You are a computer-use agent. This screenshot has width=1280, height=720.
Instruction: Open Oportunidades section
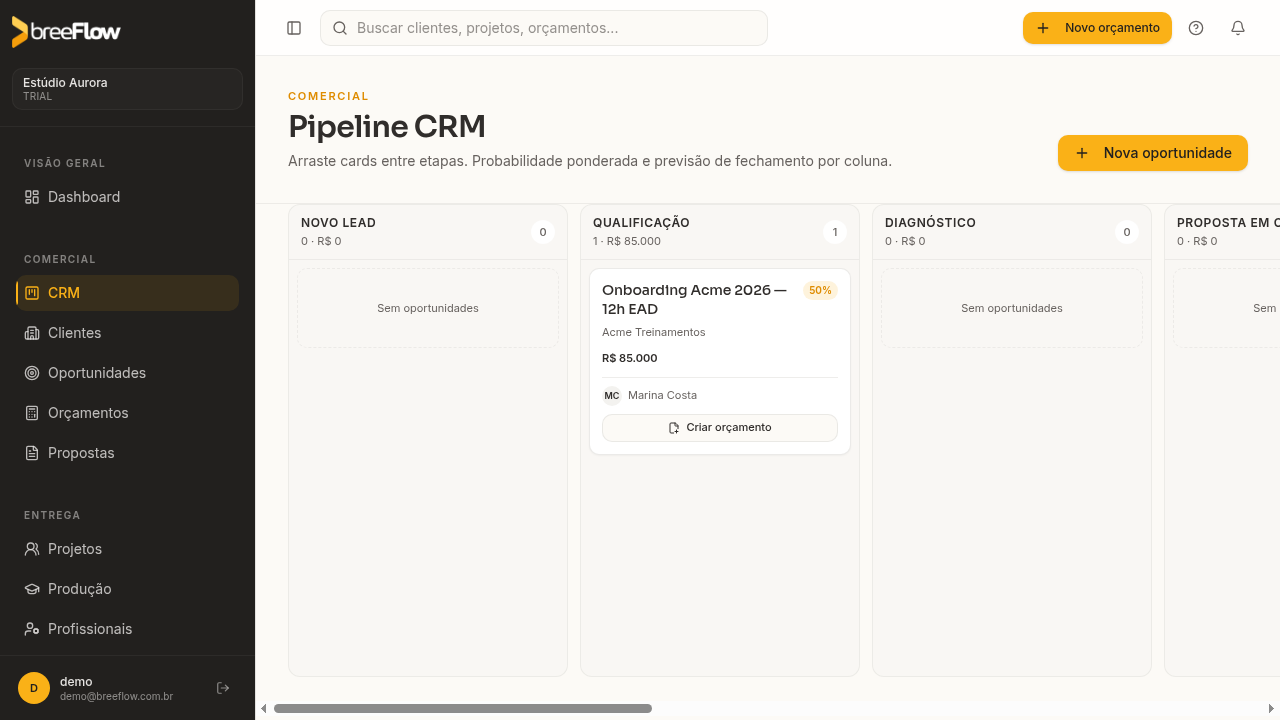[127, 373]
